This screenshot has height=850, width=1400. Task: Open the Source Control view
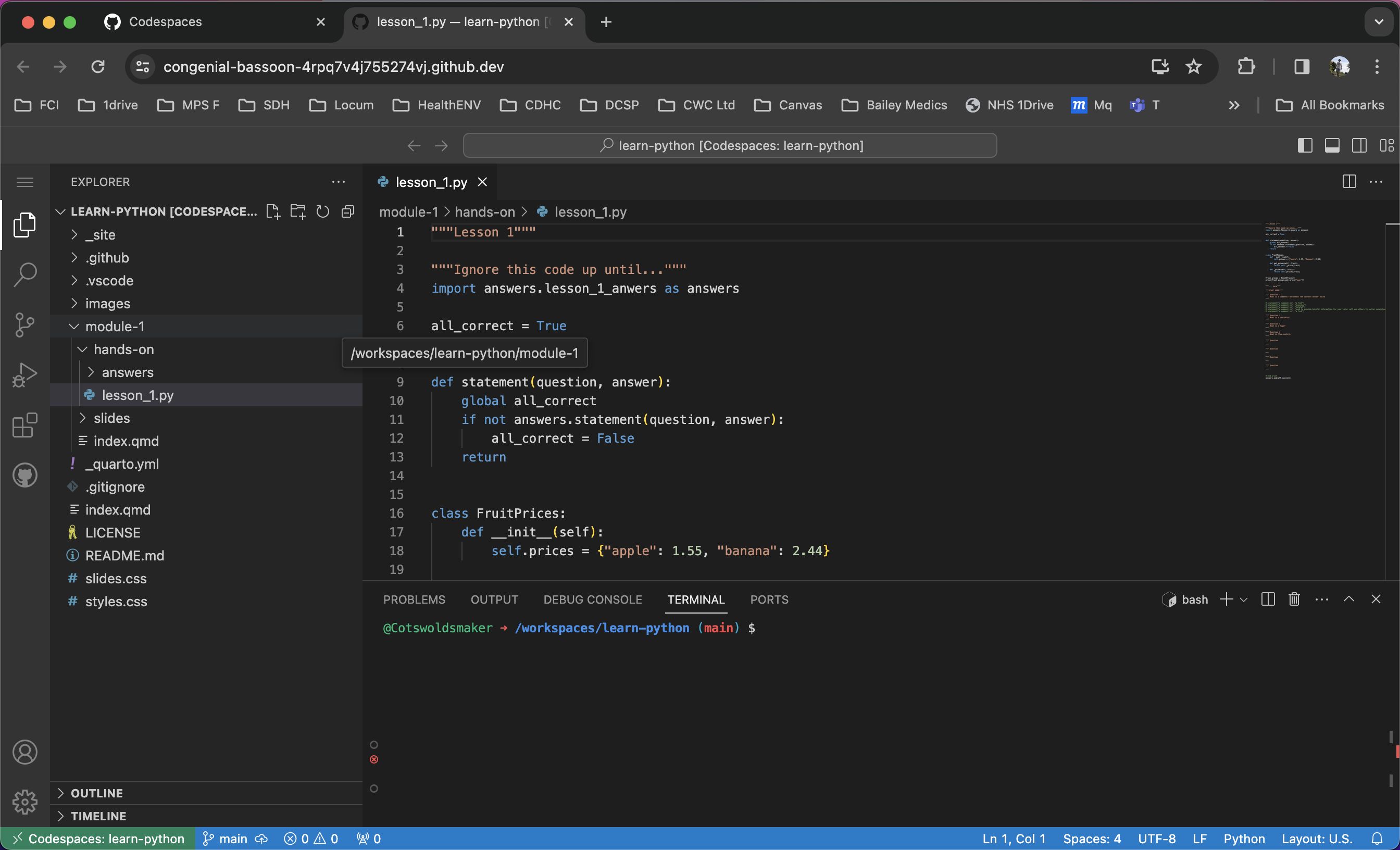(24, 325)
